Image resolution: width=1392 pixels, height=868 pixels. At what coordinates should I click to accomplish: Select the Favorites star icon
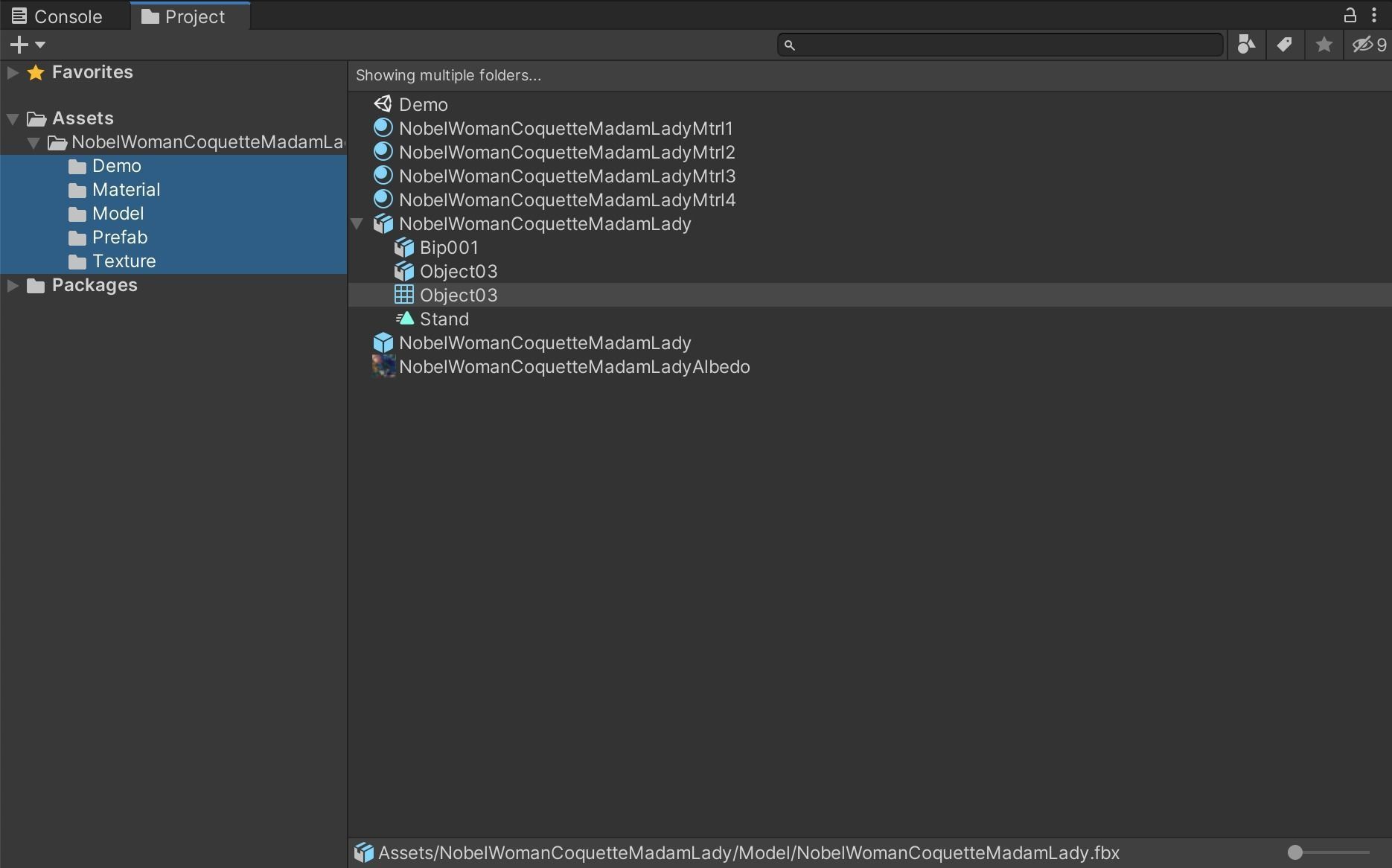click(x=36, y=72)
